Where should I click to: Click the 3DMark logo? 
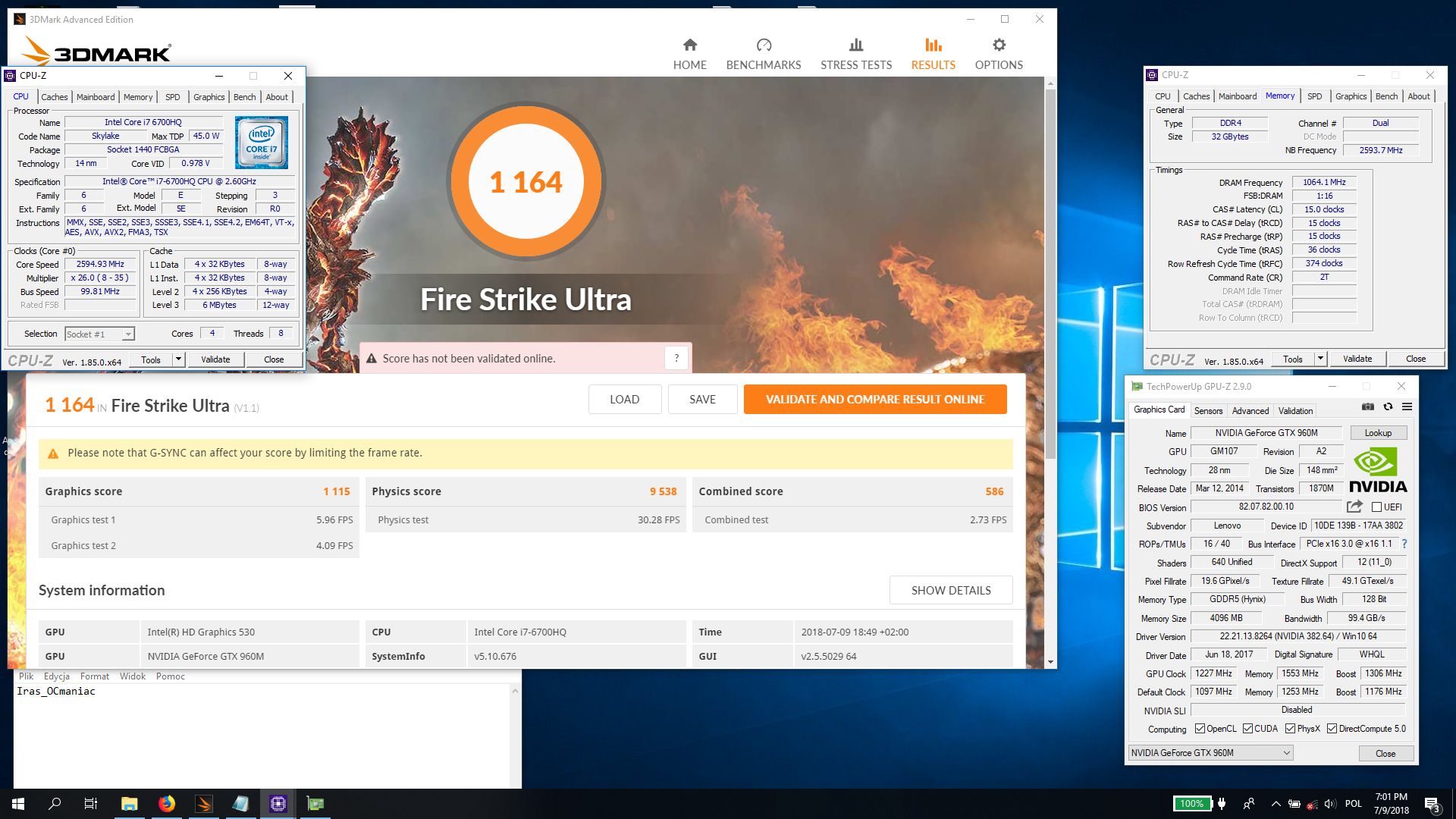[x=96, y=52]
